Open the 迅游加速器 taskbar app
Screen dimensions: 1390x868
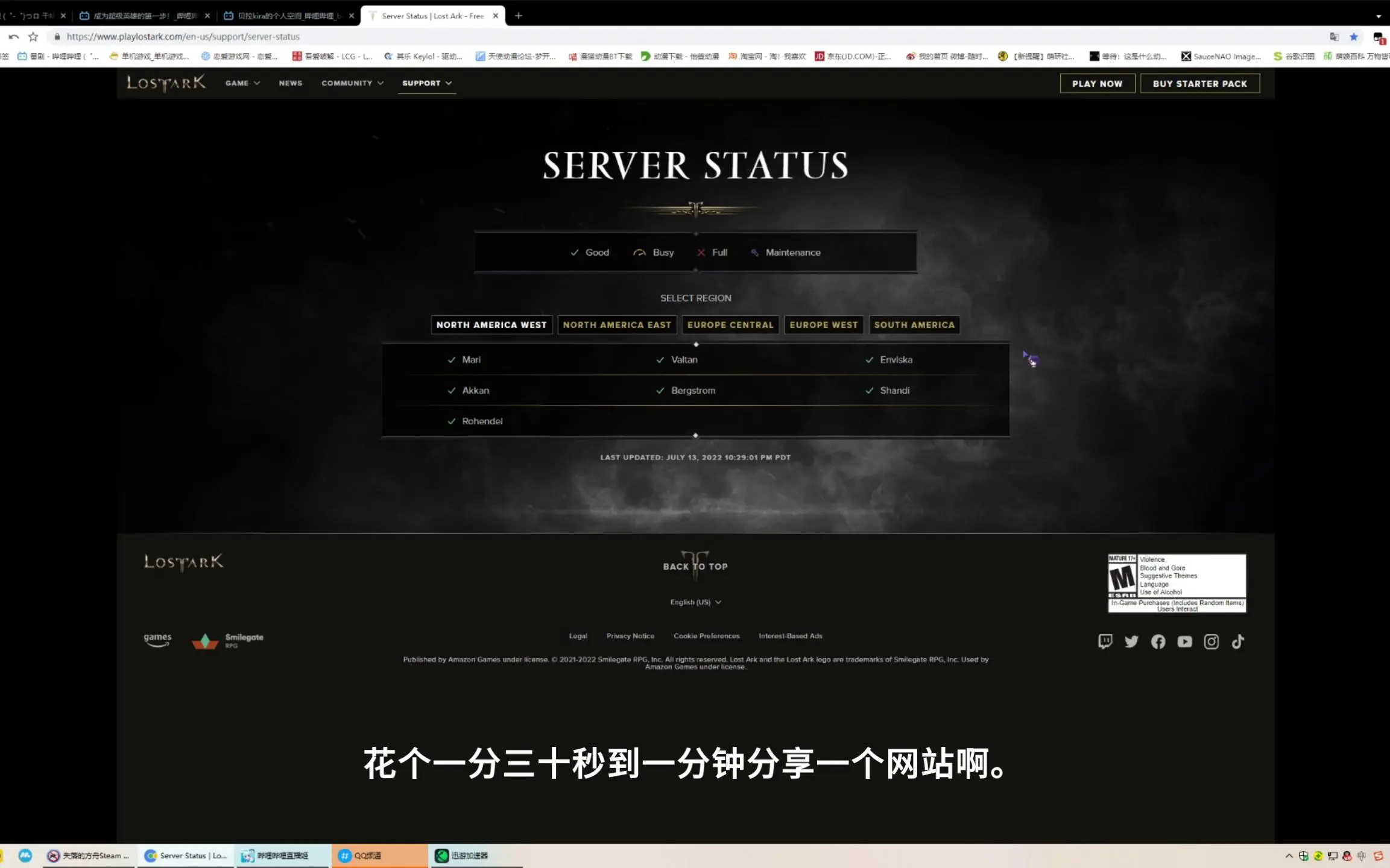tap(475, 855)
